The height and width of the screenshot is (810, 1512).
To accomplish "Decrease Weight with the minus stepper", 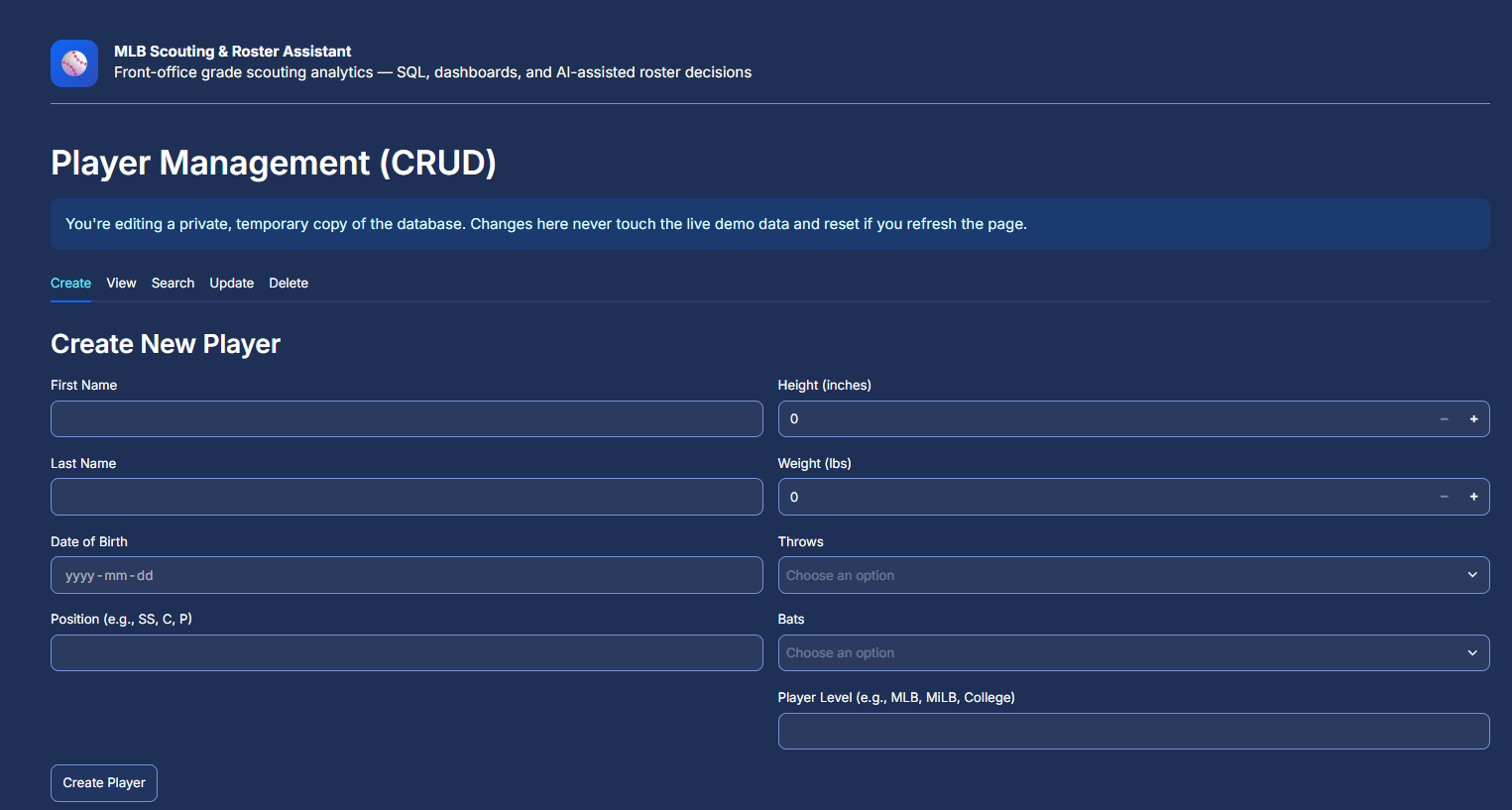I will coord(1444,497).
